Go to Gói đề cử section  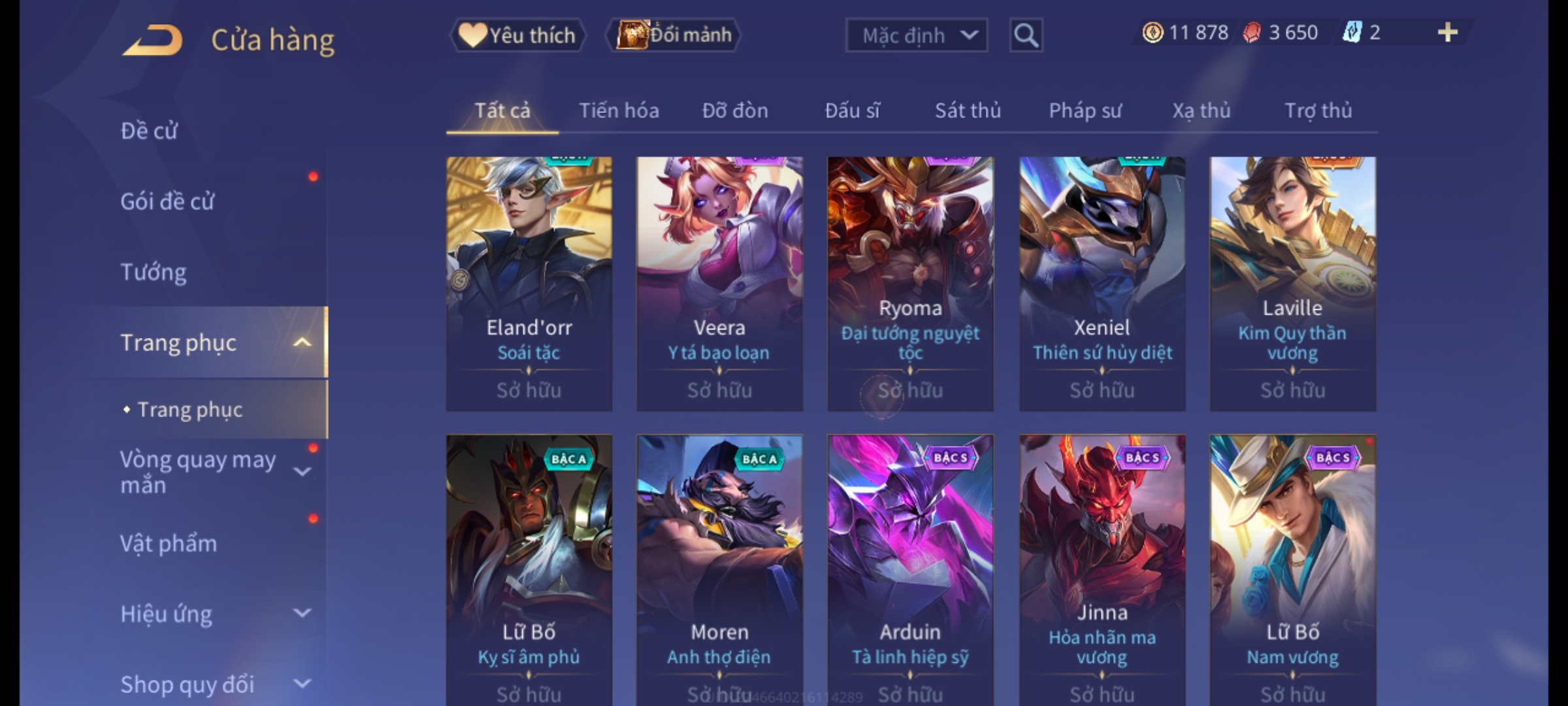(167, 201)
